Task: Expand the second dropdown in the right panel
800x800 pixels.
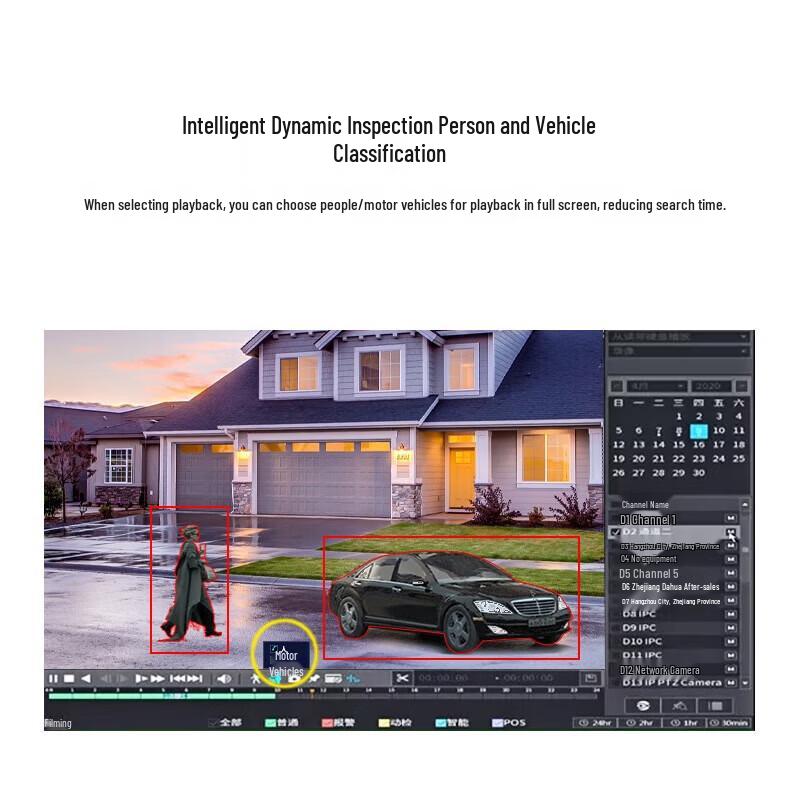Action: (679, 352)
